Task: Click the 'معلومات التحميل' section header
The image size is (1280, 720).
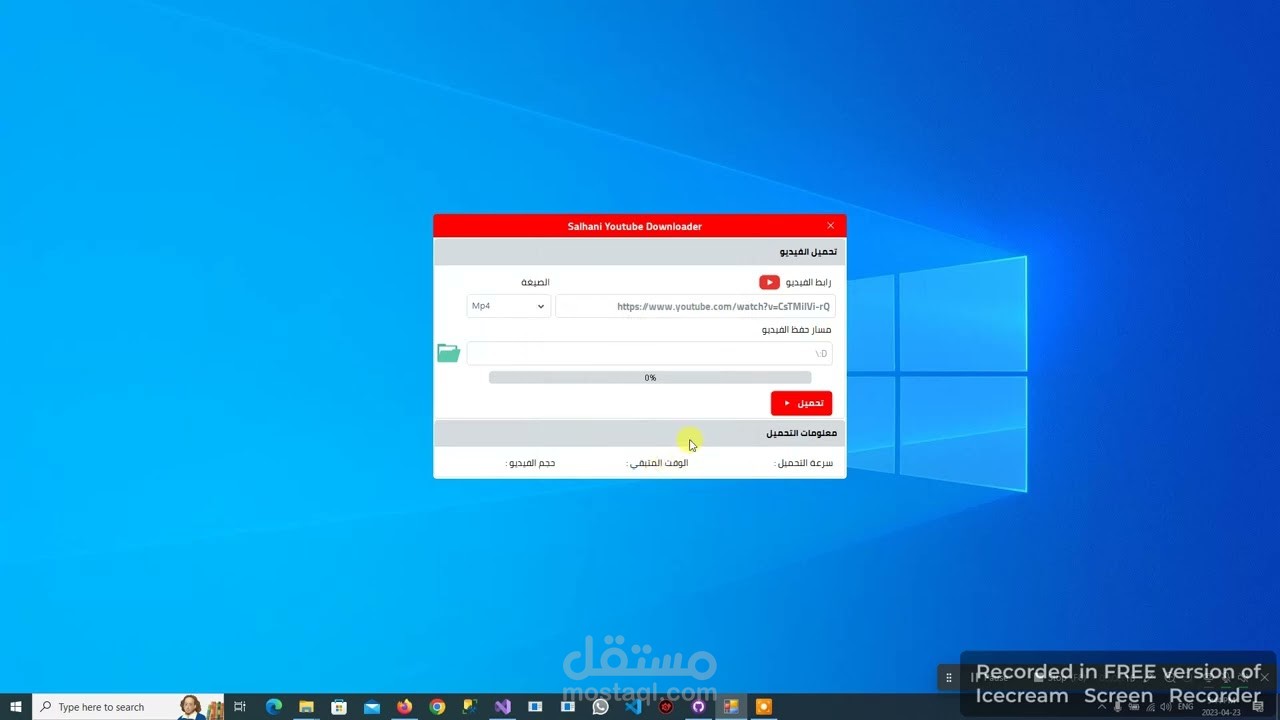Action: pos(801,433)
